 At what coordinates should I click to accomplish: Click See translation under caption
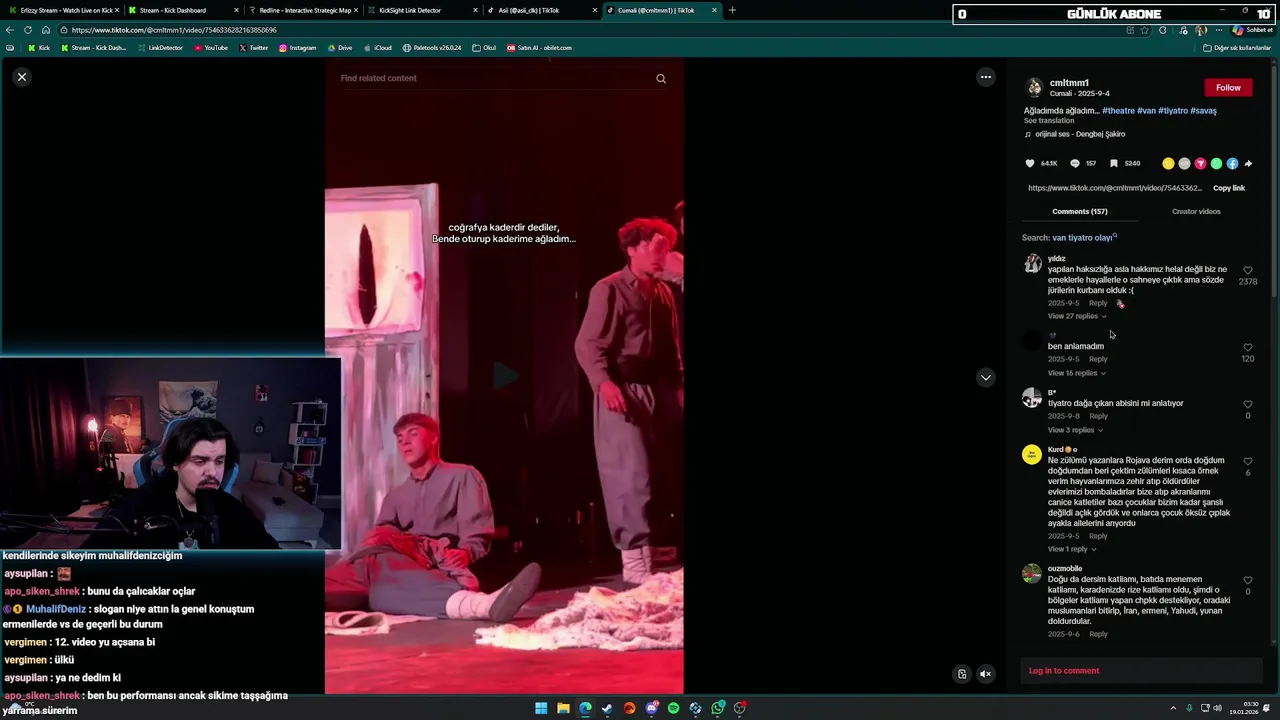pos(1049,121)
